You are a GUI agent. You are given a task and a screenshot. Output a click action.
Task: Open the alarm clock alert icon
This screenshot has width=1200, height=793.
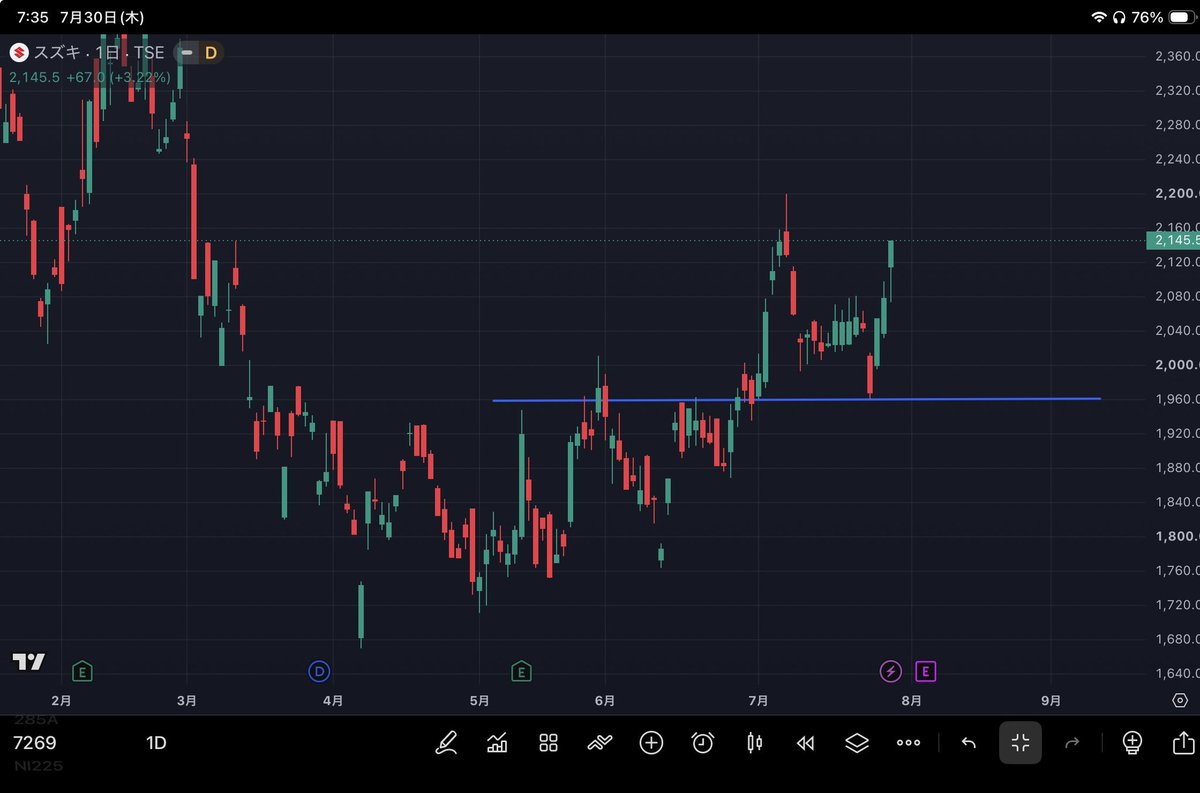[x=703, y=743]
